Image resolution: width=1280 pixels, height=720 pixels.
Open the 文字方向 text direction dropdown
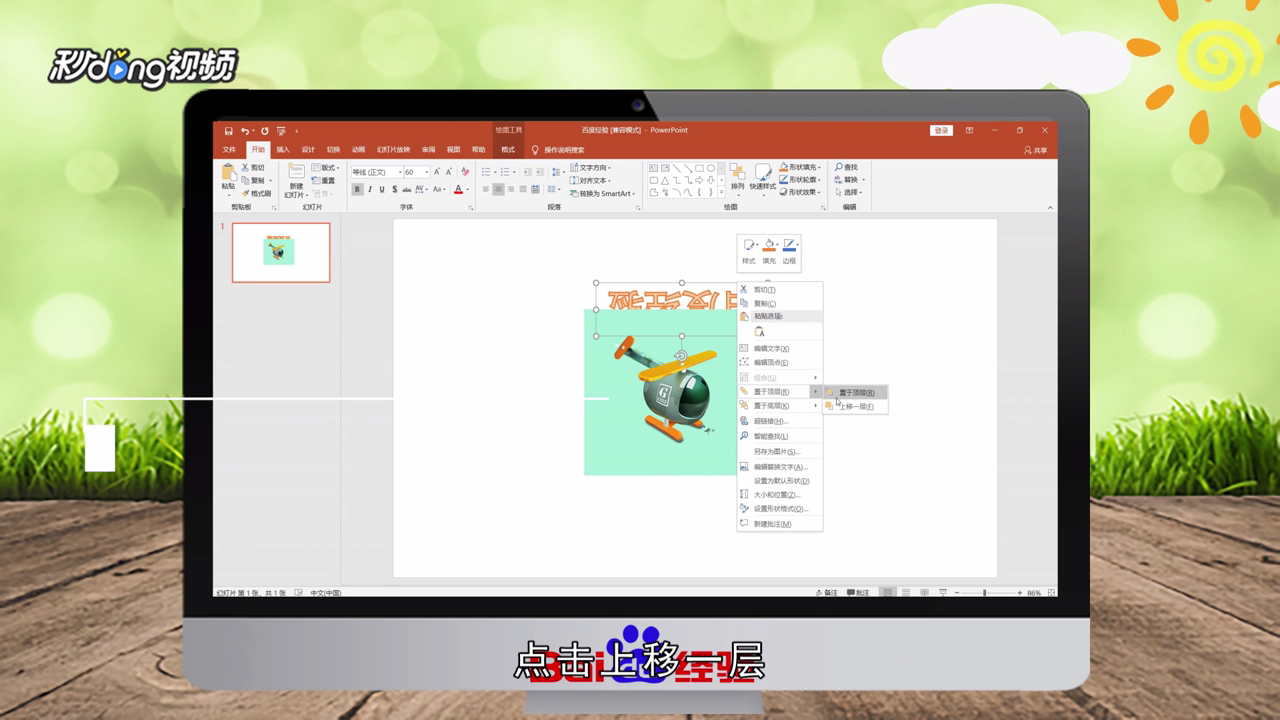click(x=590, y=167)
